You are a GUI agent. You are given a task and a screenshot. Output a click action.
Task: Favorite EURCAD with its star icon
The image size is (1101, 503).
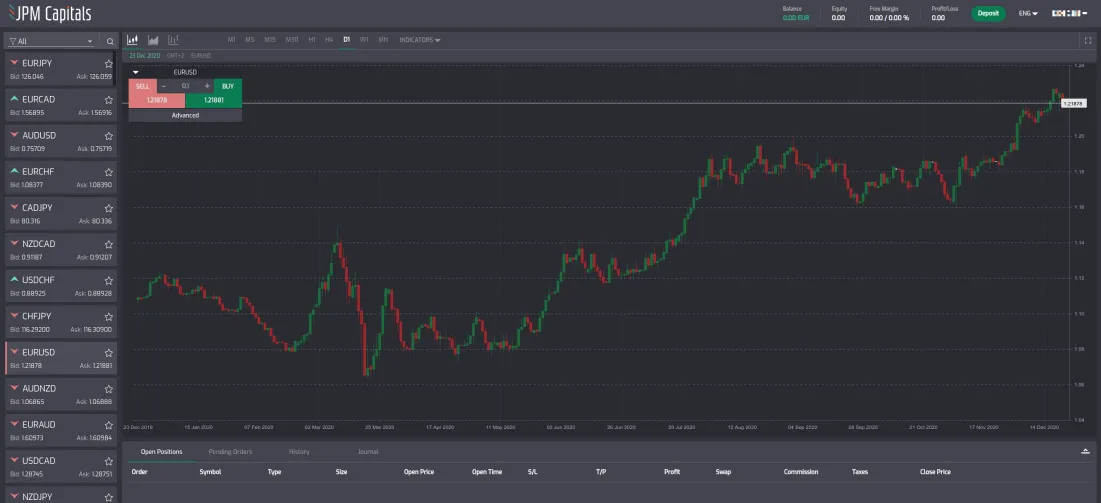pos(109,100)
